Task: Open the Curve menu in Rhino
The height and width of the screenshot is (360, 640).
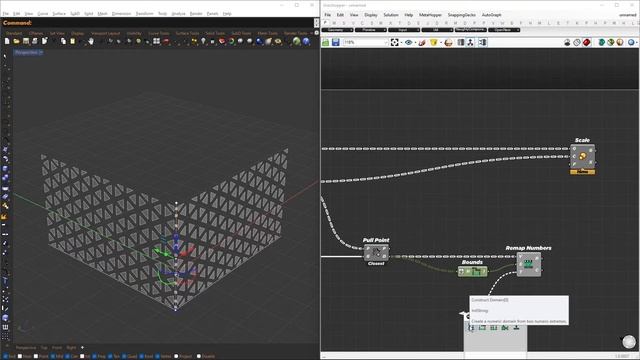Action: coord(42,14)
